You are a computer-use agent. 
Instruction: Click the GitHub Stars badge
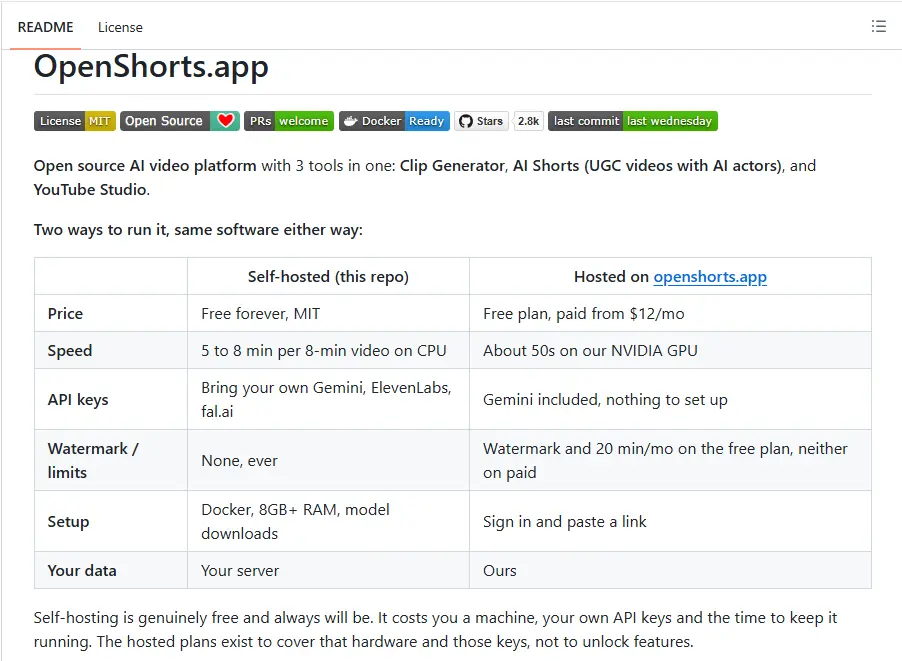coord(481,121)
